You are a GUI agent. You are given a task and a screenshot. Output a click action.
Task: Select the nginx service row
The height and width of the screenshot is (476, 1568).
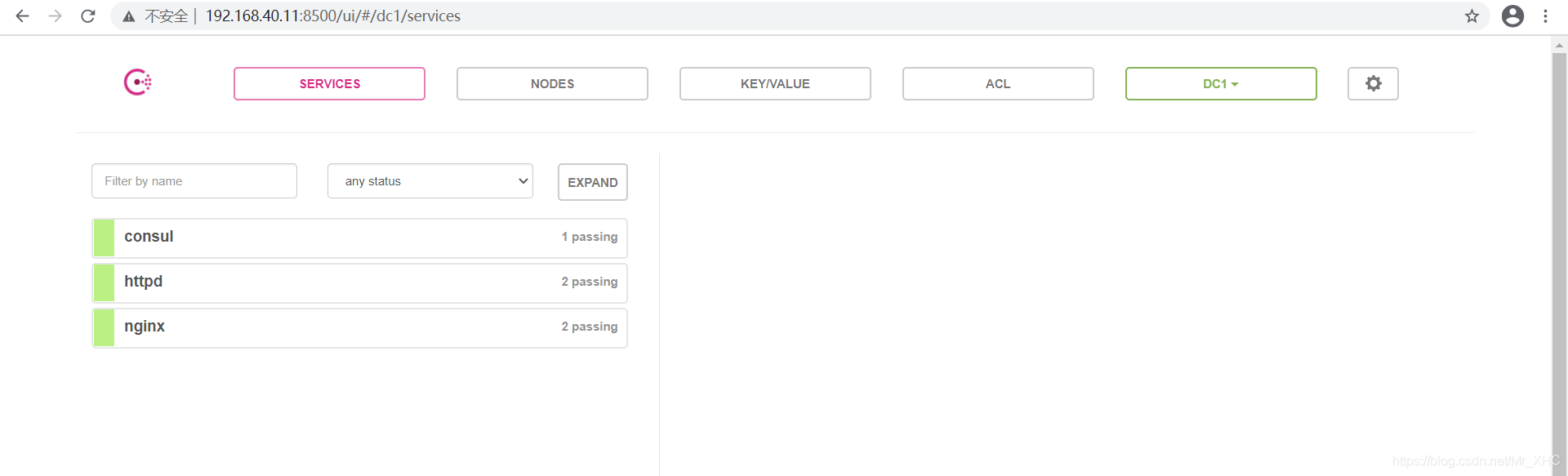point(359,327)
